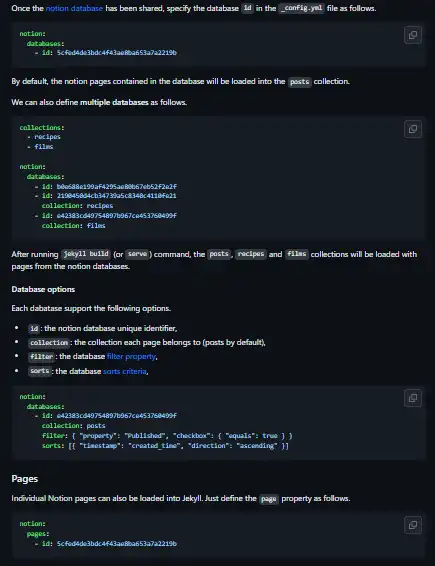Screen dimensions: 435x566
Task: Copy the collections recipes and films code block
Action: (413, 129)
